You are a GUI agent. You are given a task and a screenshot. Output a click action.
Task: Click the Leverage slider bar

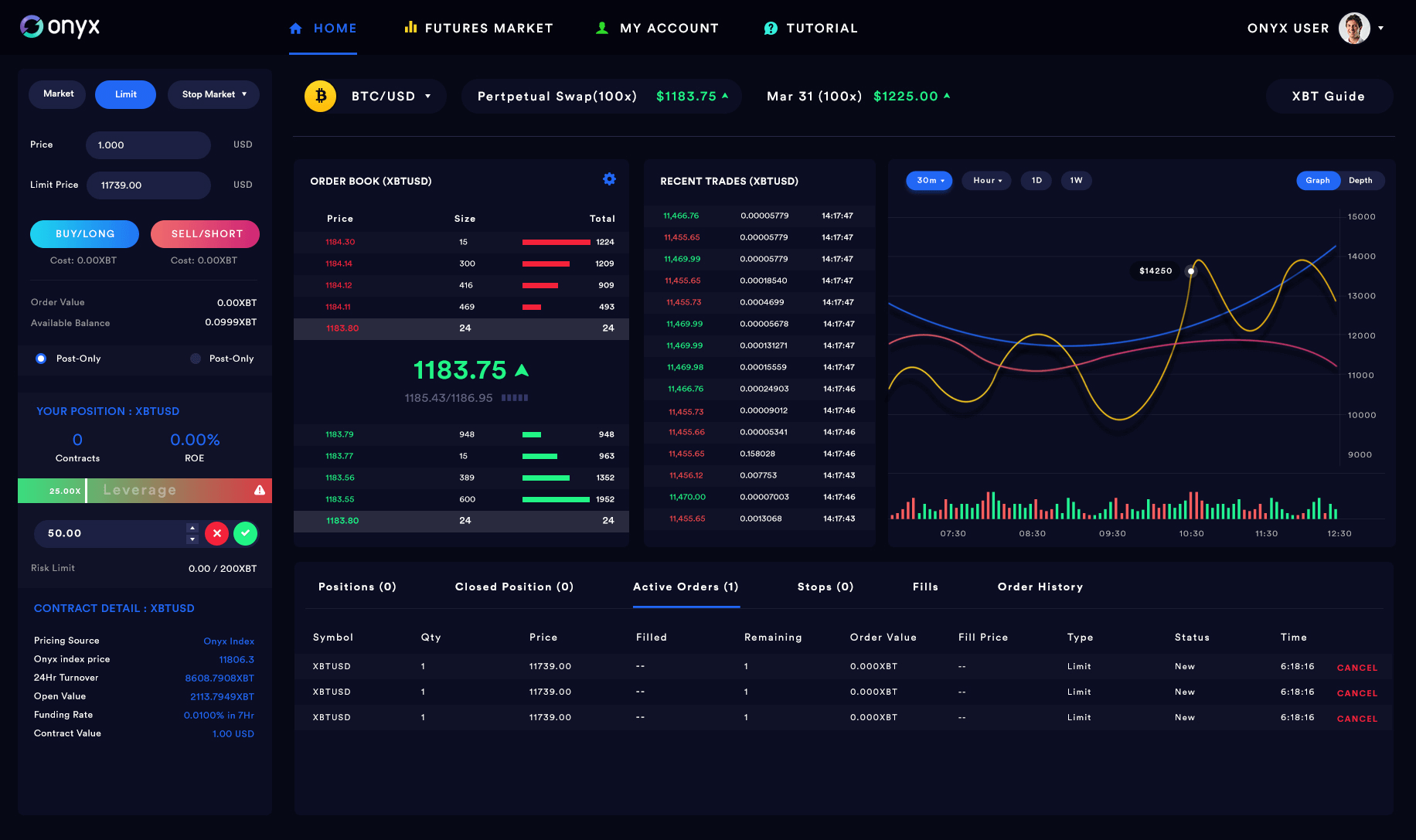(x=145, y=491)
